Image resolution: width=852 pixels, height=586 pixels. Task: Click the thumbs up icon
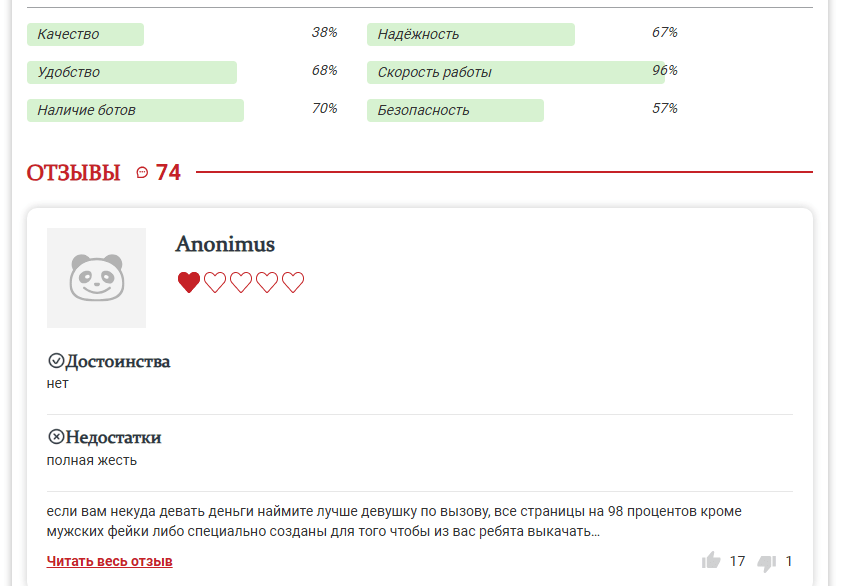(x=711, y=561)
